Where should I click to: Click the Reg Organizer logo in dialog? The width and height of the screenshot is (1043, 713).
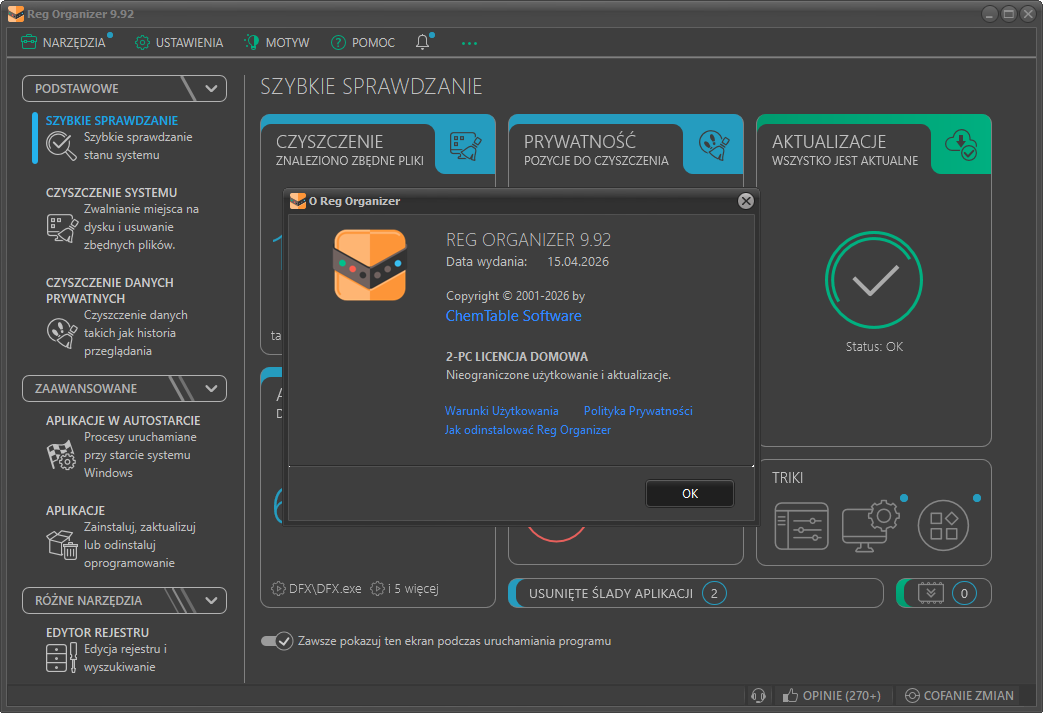(x=370, y=265)
